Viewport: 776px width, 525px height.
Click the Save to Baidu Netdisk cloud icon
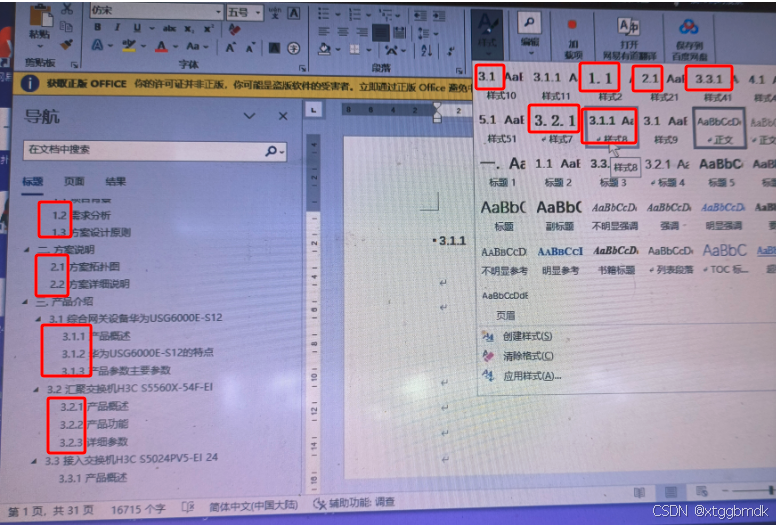[688, 27]
